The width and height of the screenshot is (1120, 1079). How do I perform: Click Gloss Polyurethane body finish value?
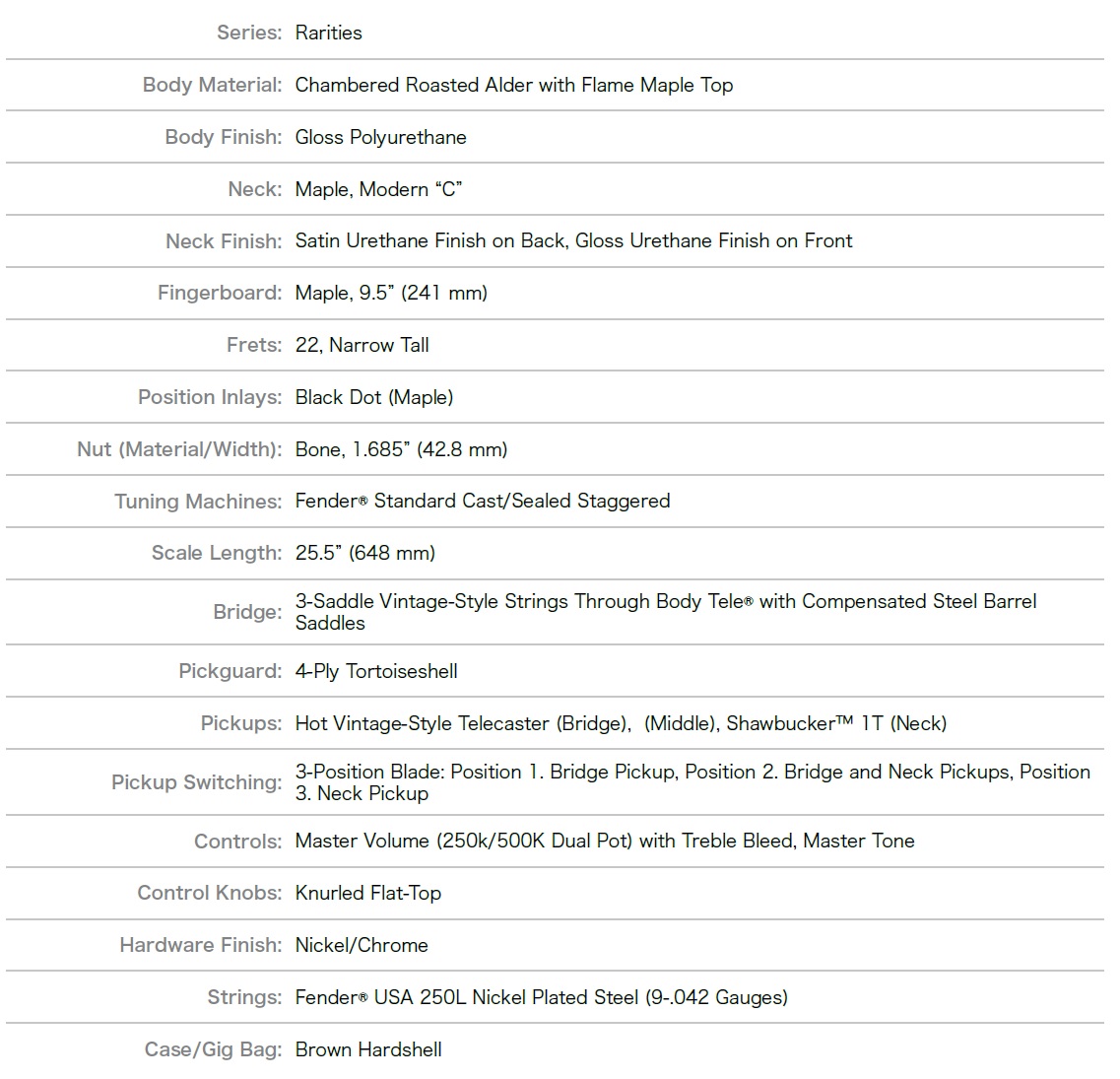click(380, 137)
